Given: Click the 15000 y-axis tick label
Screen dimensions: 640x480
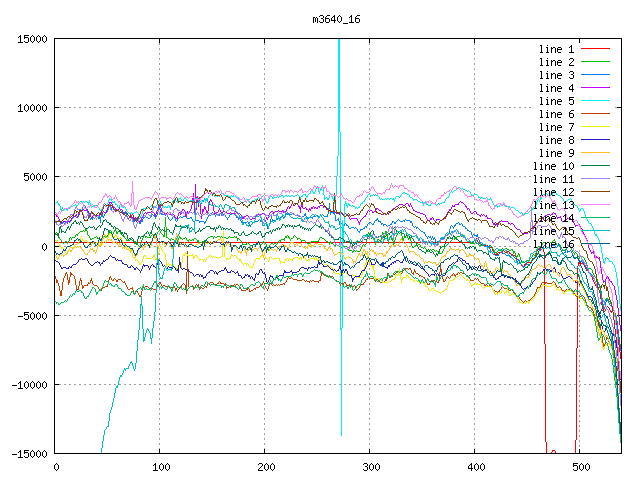Looking at the screenshot, I should [30, 39].
